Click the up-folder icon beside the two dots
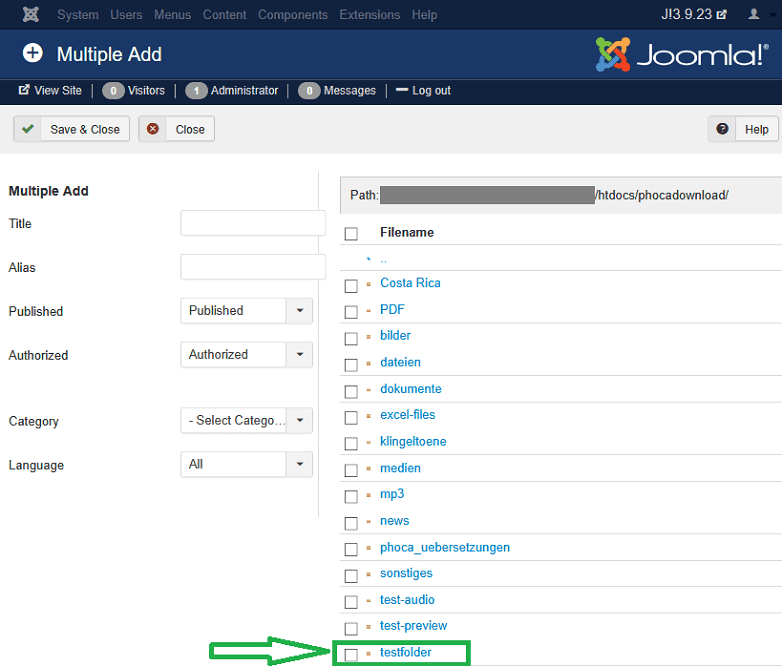782x666 pixels. [369, 258]
